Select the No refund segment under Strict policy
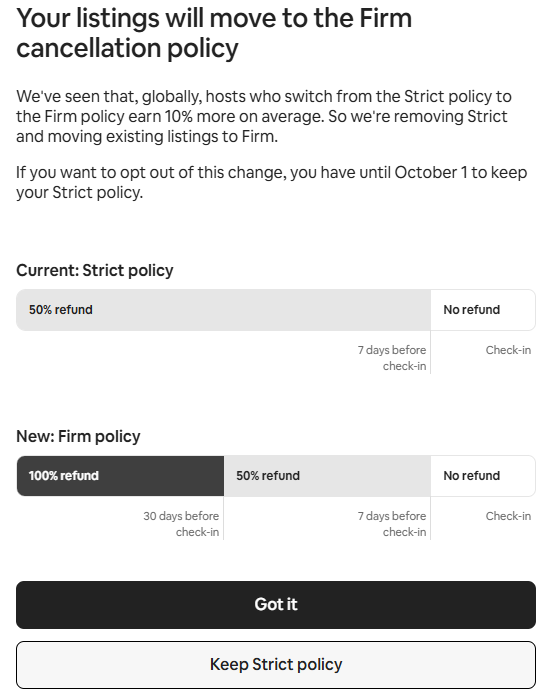 [x=483, y=310]
